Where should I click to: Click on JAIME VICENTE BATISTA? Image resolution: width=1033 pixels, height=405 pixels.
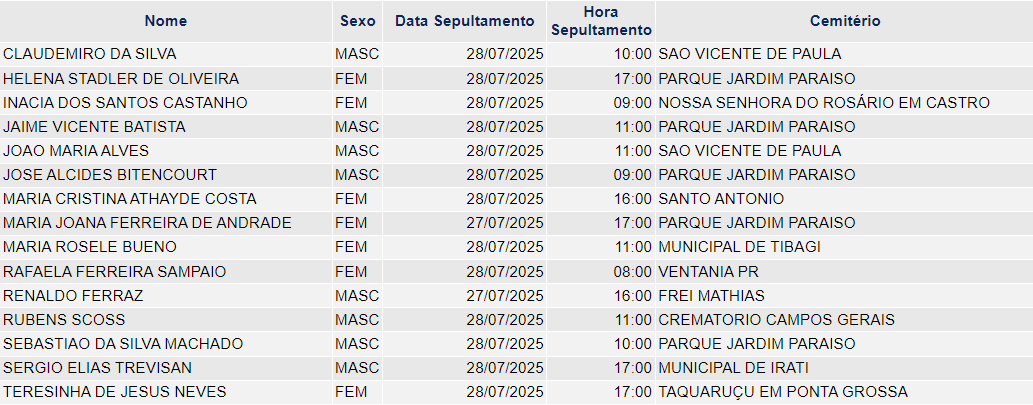(x=94, y=126)
